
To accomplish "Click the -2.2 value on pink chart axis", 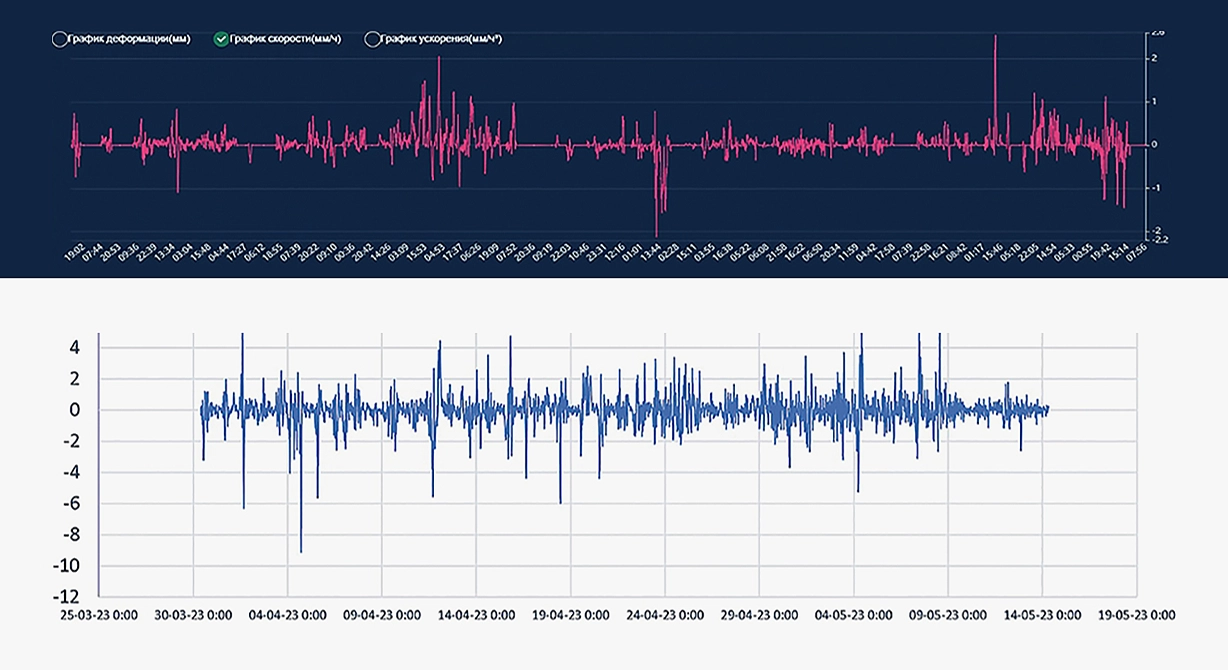I will pyautogui.click(x=1160, y=240).
